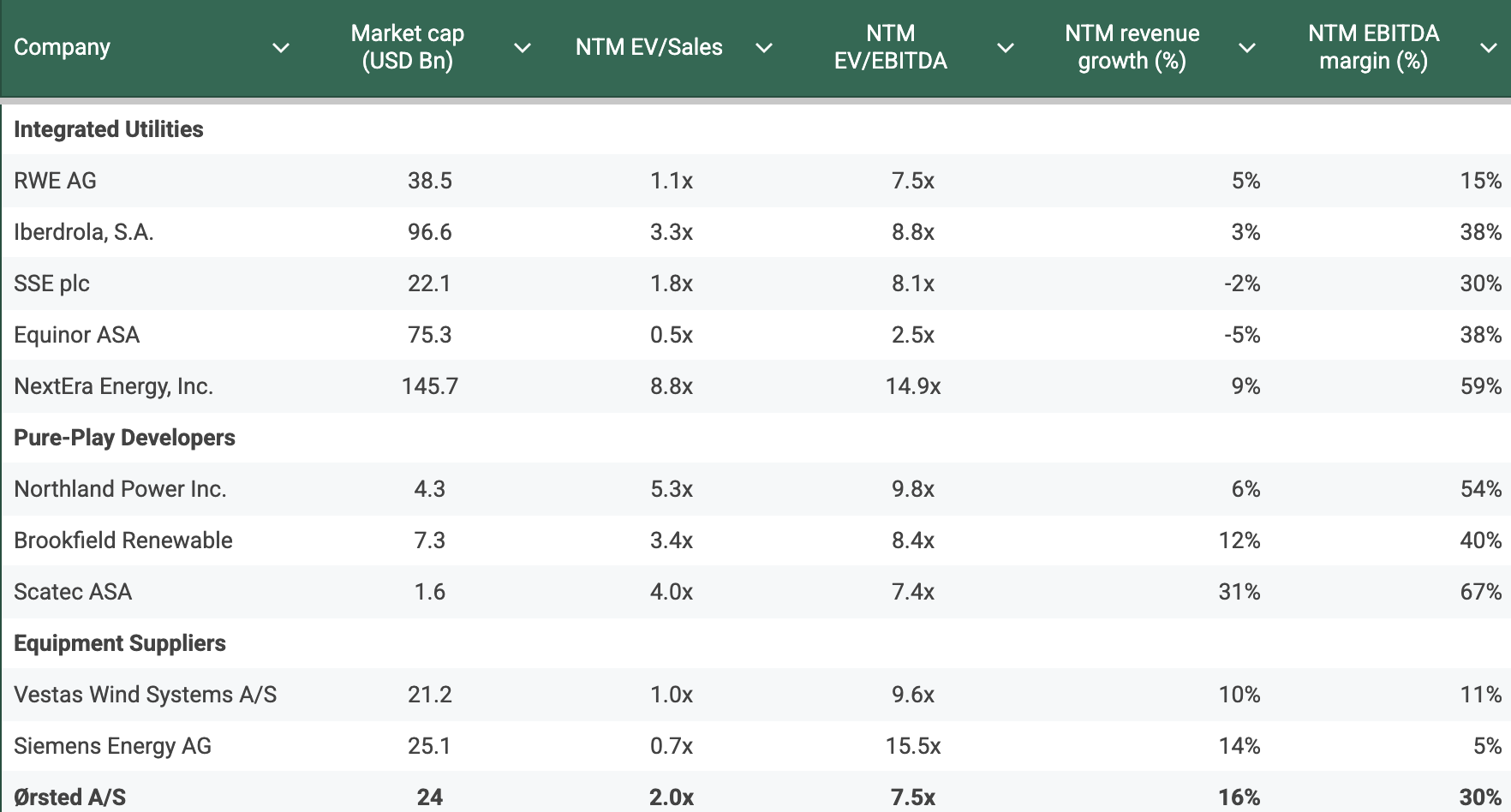Click the NTM EBITDA margin (%) header
Image resolution: width=1511 pixels, height=812 pixels.
[1374, 47]
